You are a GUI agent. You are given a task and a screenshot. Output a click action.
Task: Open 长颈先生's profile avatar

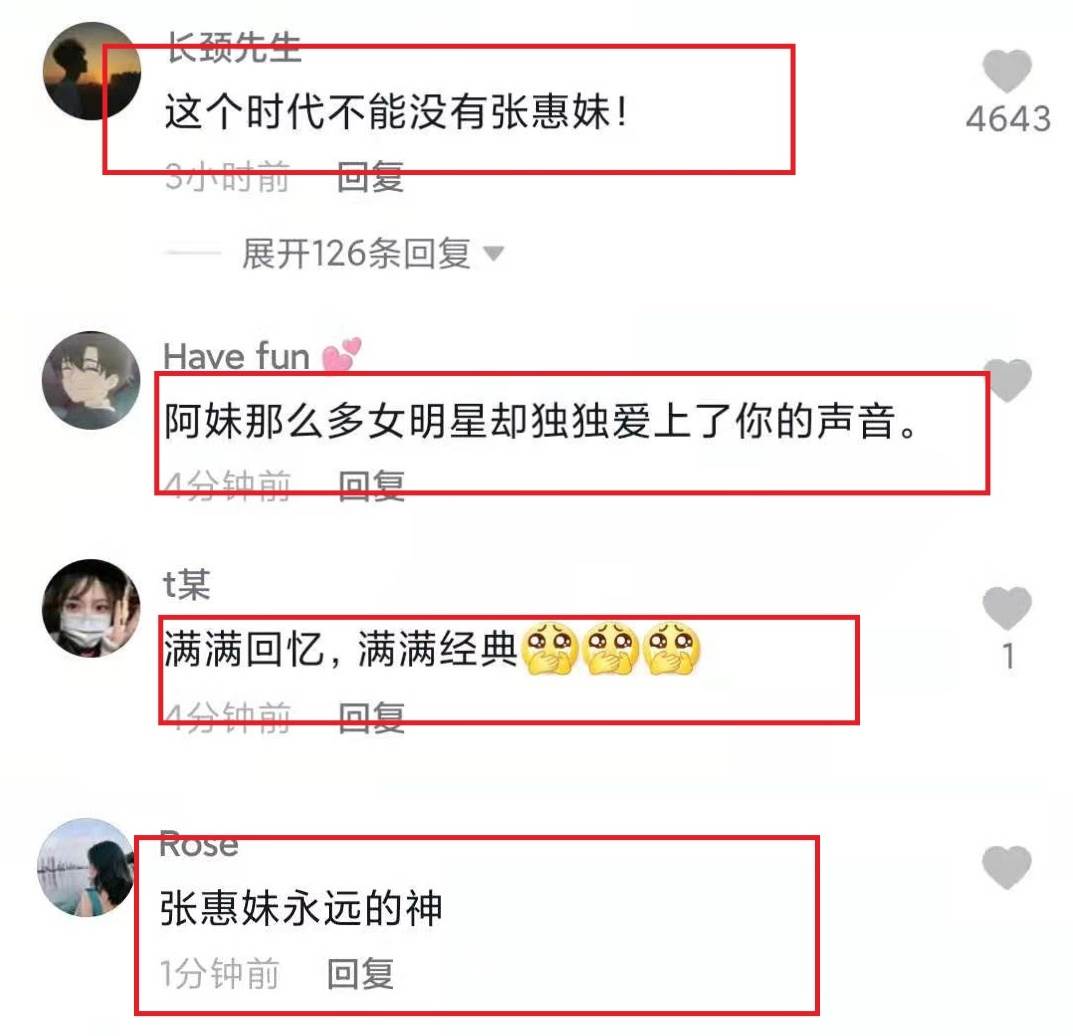[92, 71]
